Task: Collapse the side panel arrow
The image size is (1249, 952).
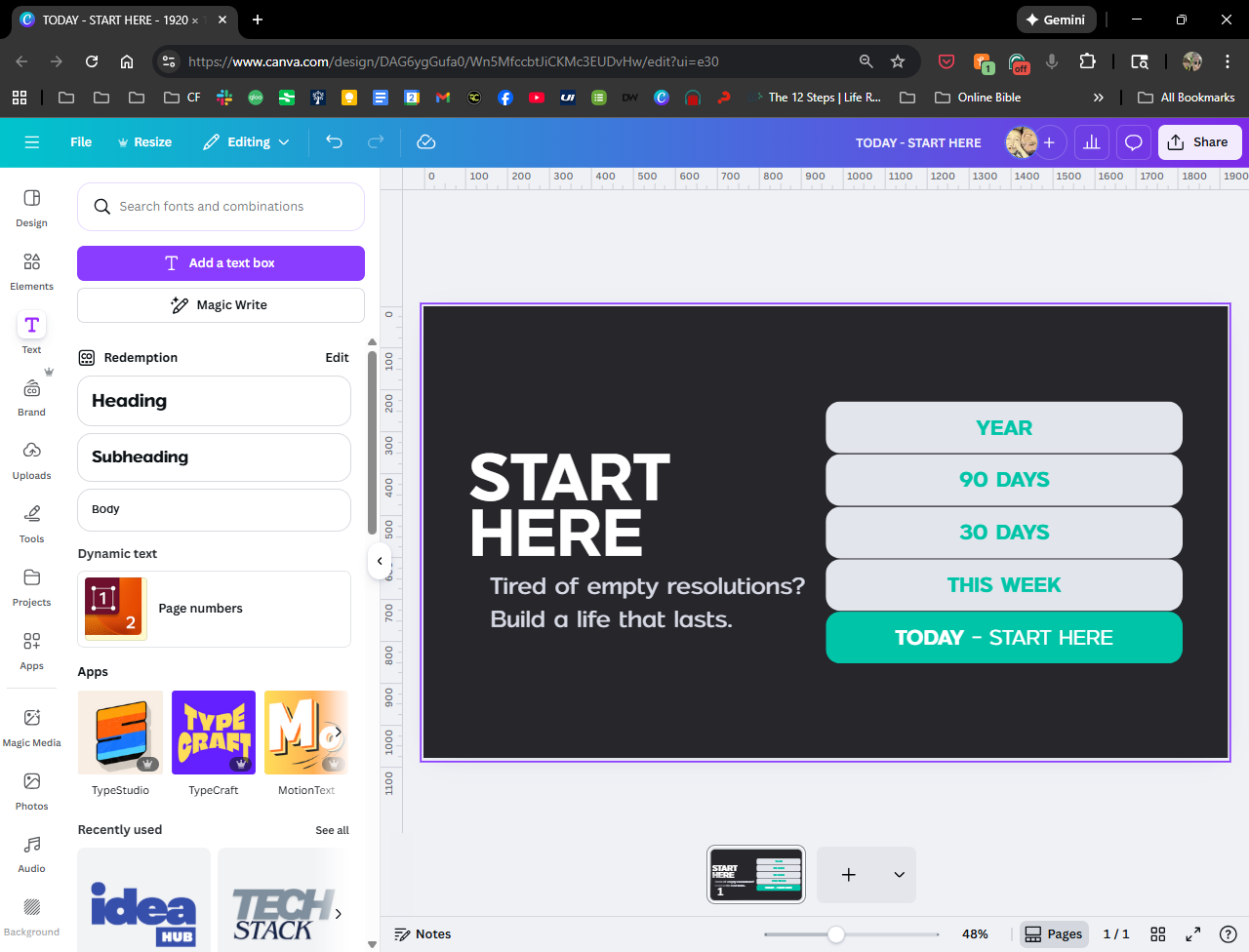Action: [380, 561]
